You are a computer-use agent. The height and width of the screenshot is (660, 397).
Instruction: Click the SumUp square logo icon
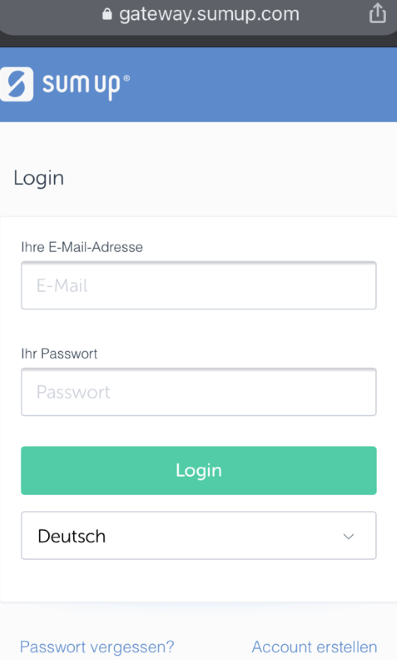tap(16, 84)
